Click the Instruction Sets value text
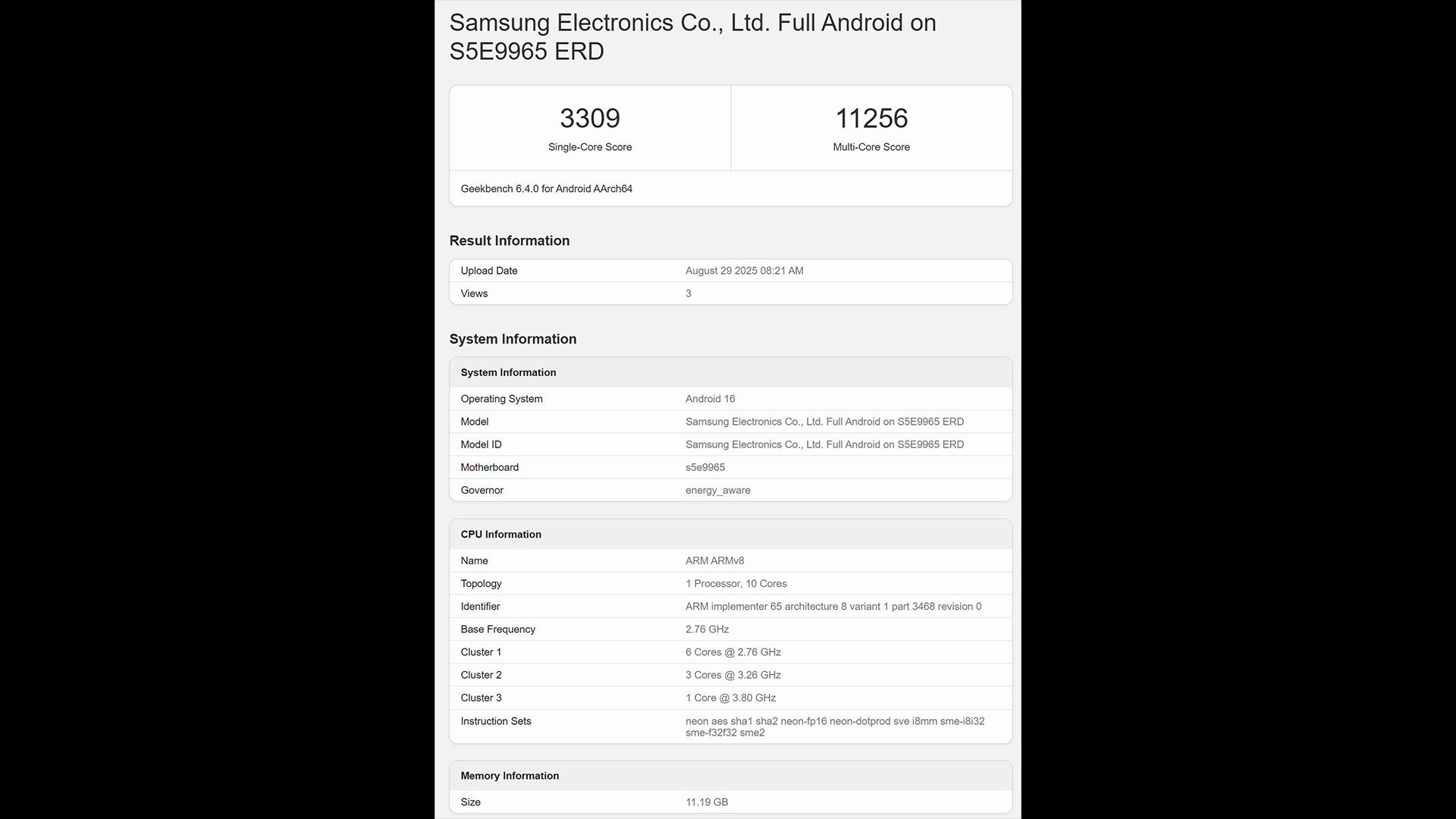The width and height of the screenshot is (1456, 819). tap(834, 726)
